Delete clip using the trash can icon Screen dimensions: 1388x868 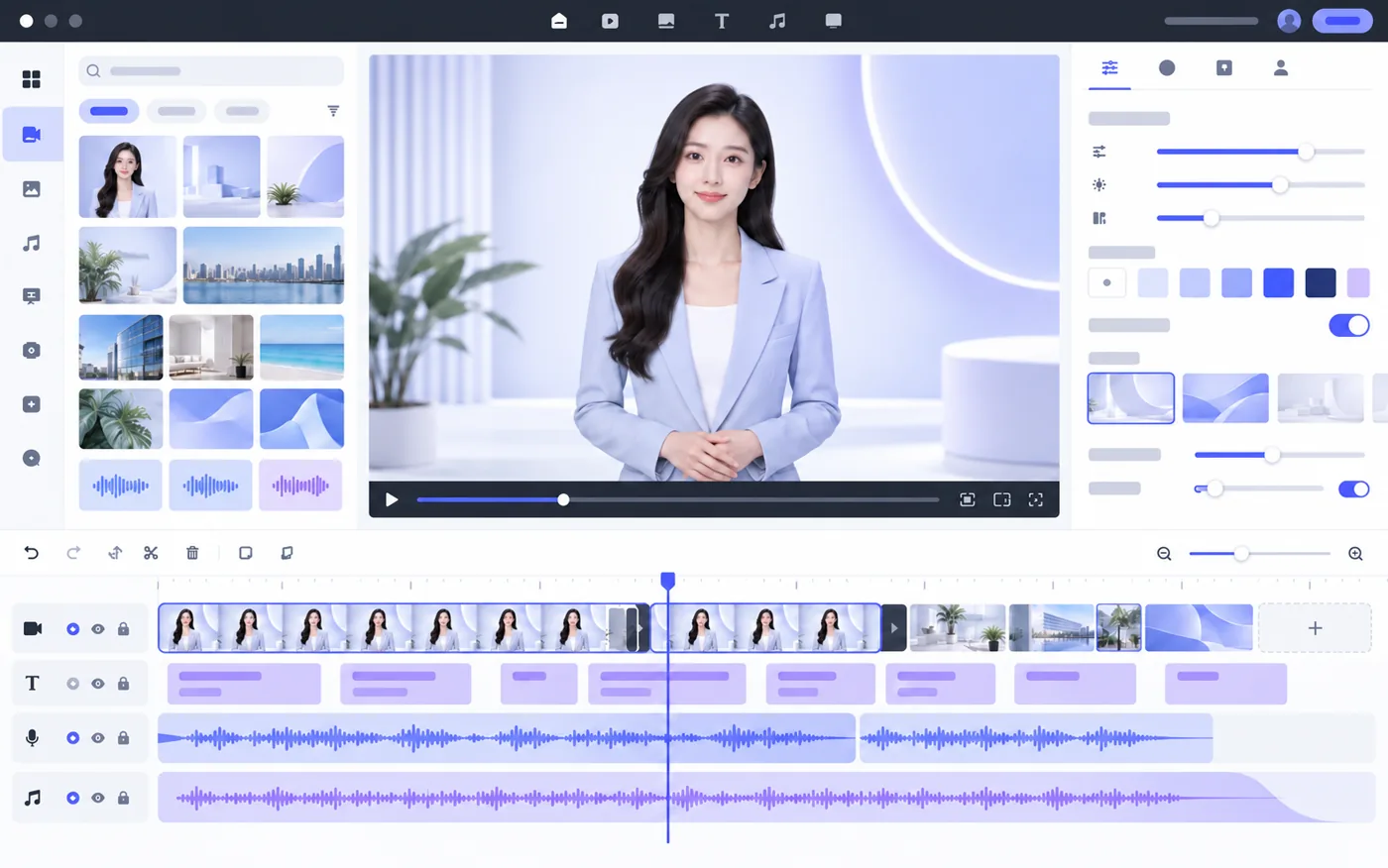point(192,553)
